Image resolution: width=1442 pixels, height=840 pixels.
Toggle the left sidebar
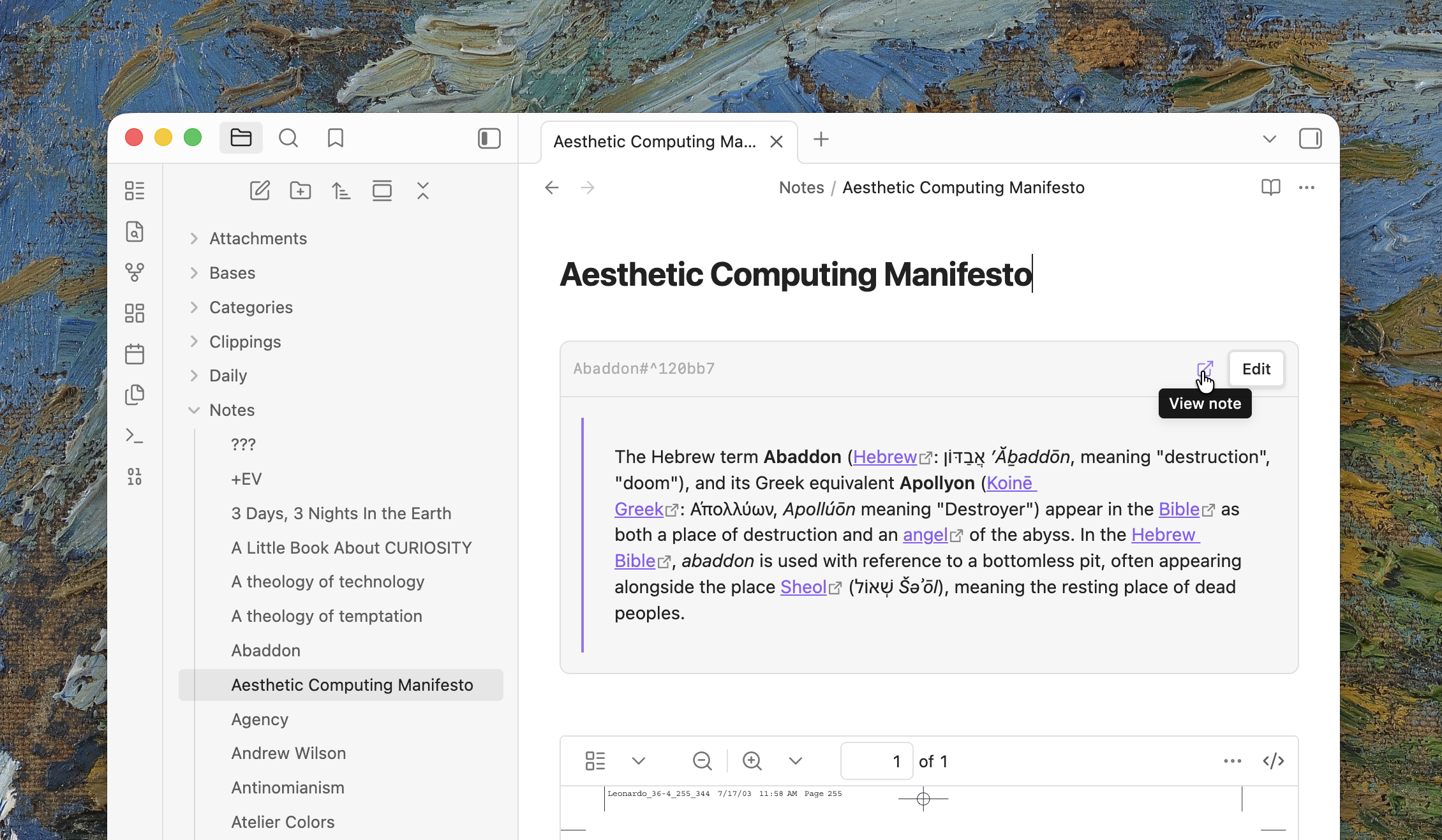pos(489,138)
